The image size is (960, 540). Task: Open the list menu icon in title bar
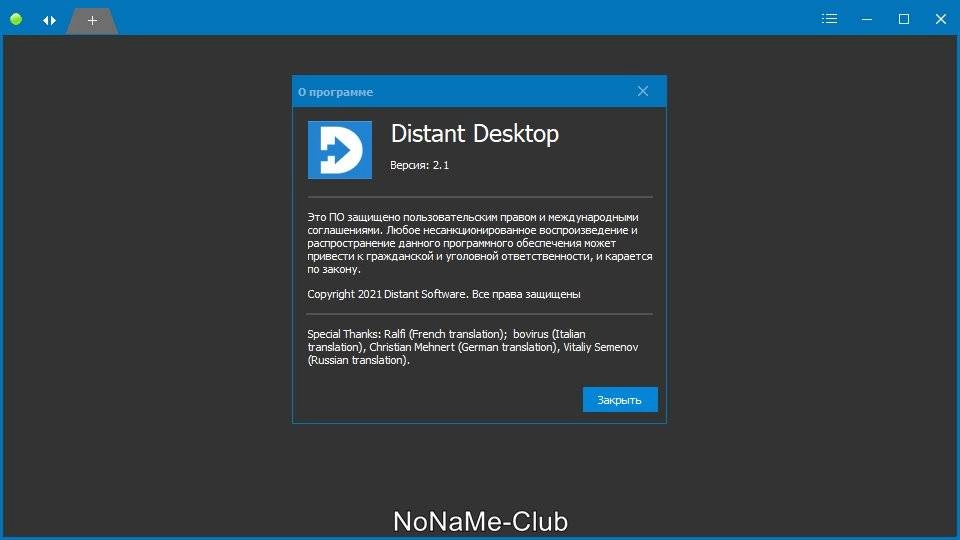coord(830,19)
